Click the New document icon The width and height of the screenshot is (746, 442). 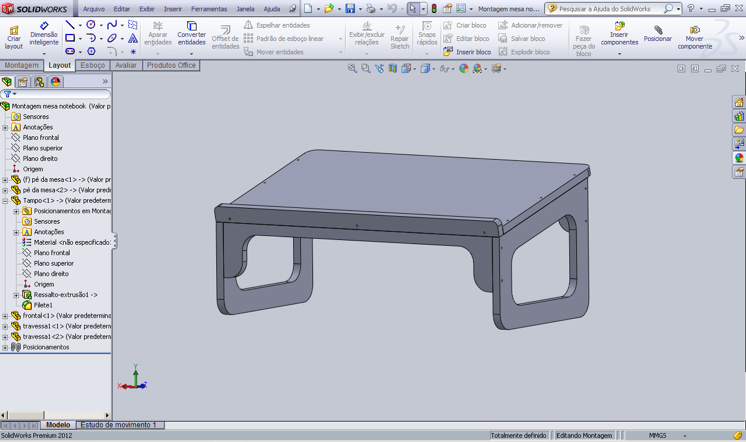click(x=308, y=9)
